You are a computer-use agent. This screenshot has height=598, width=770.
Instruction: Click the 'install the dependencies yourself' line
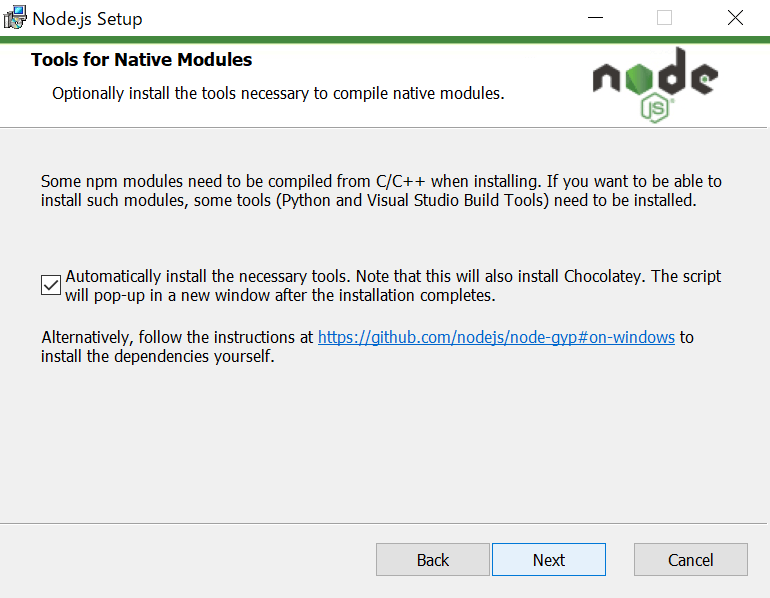click(157, 357)
